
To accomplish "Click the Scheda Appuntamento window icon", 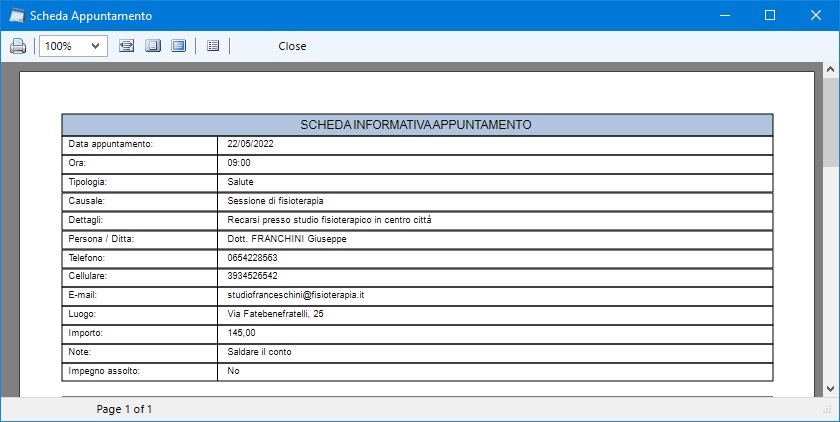I will click(17, 16).
